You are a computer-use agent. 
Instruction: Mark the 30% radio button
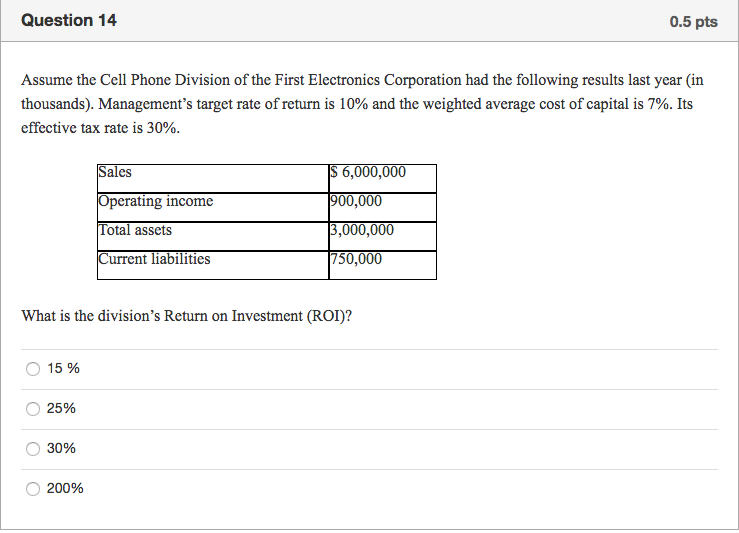pyautogui.click(x=33, y=449)
